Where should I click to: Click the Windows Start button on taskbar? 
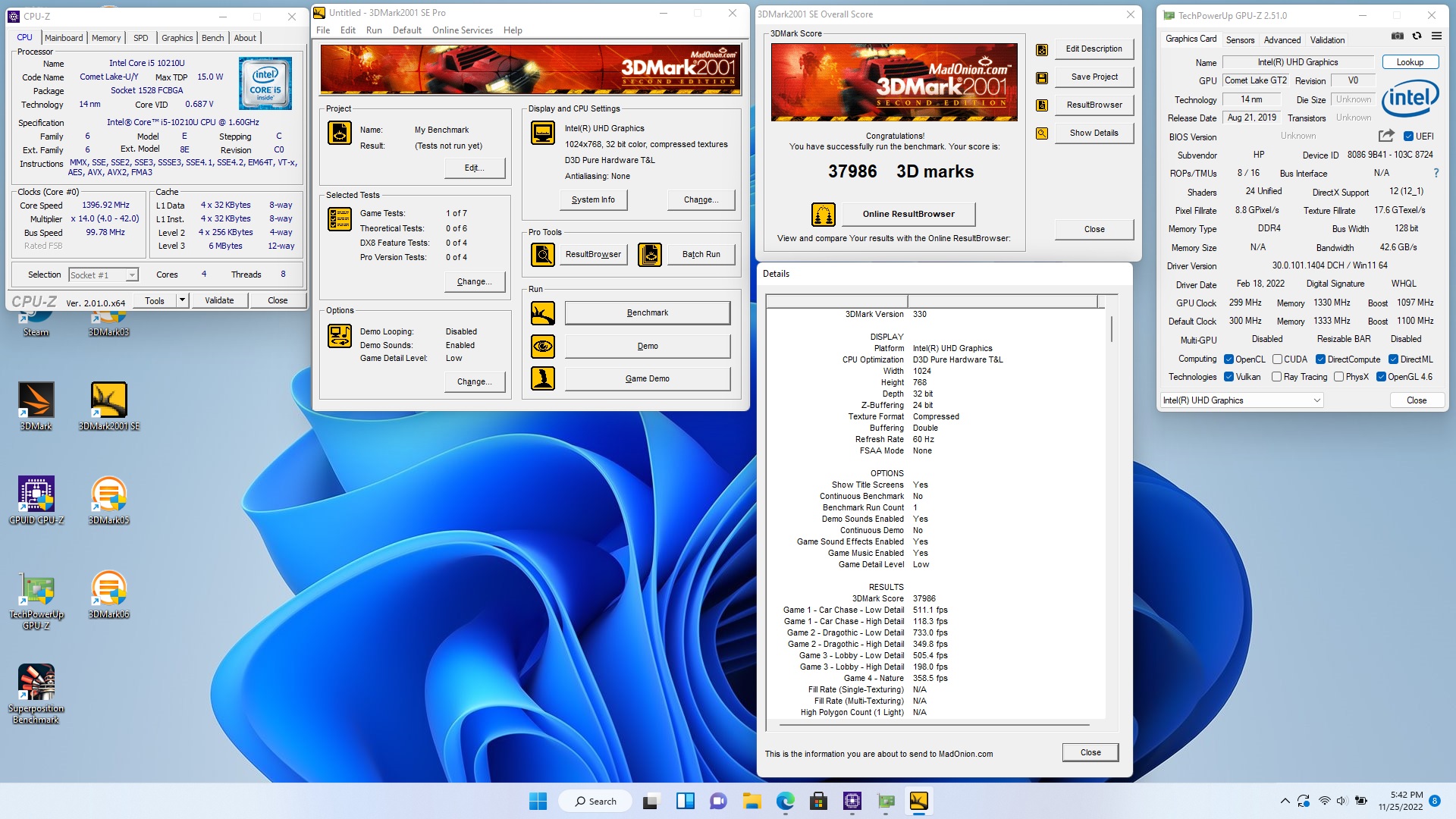tap(538, 802)
